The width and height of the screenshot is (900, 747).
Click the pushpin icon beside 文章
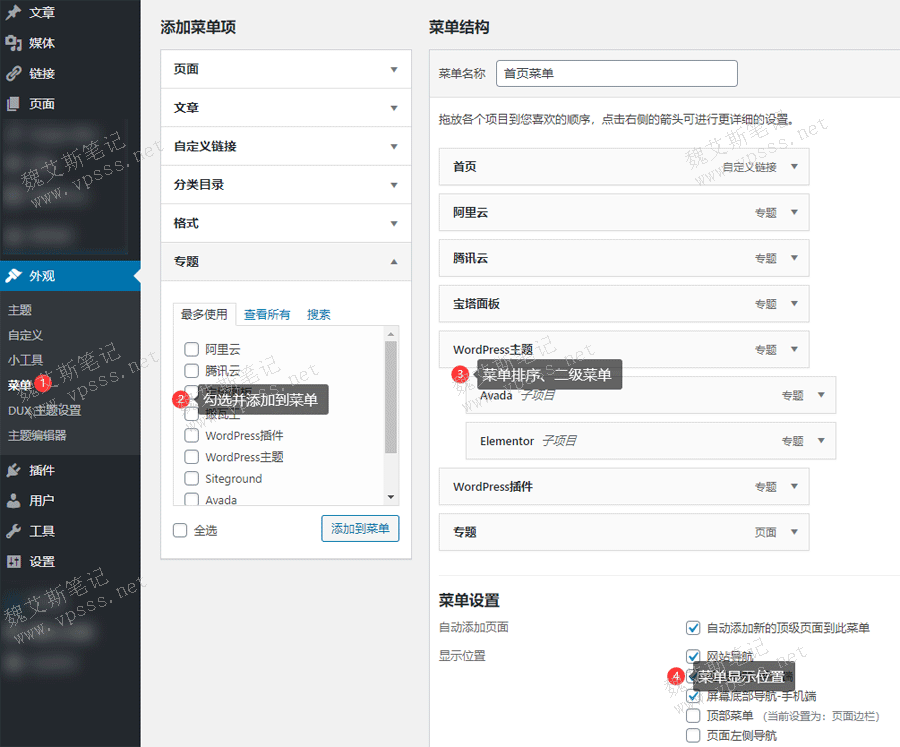pyautogui.click(x=14, y=13)
